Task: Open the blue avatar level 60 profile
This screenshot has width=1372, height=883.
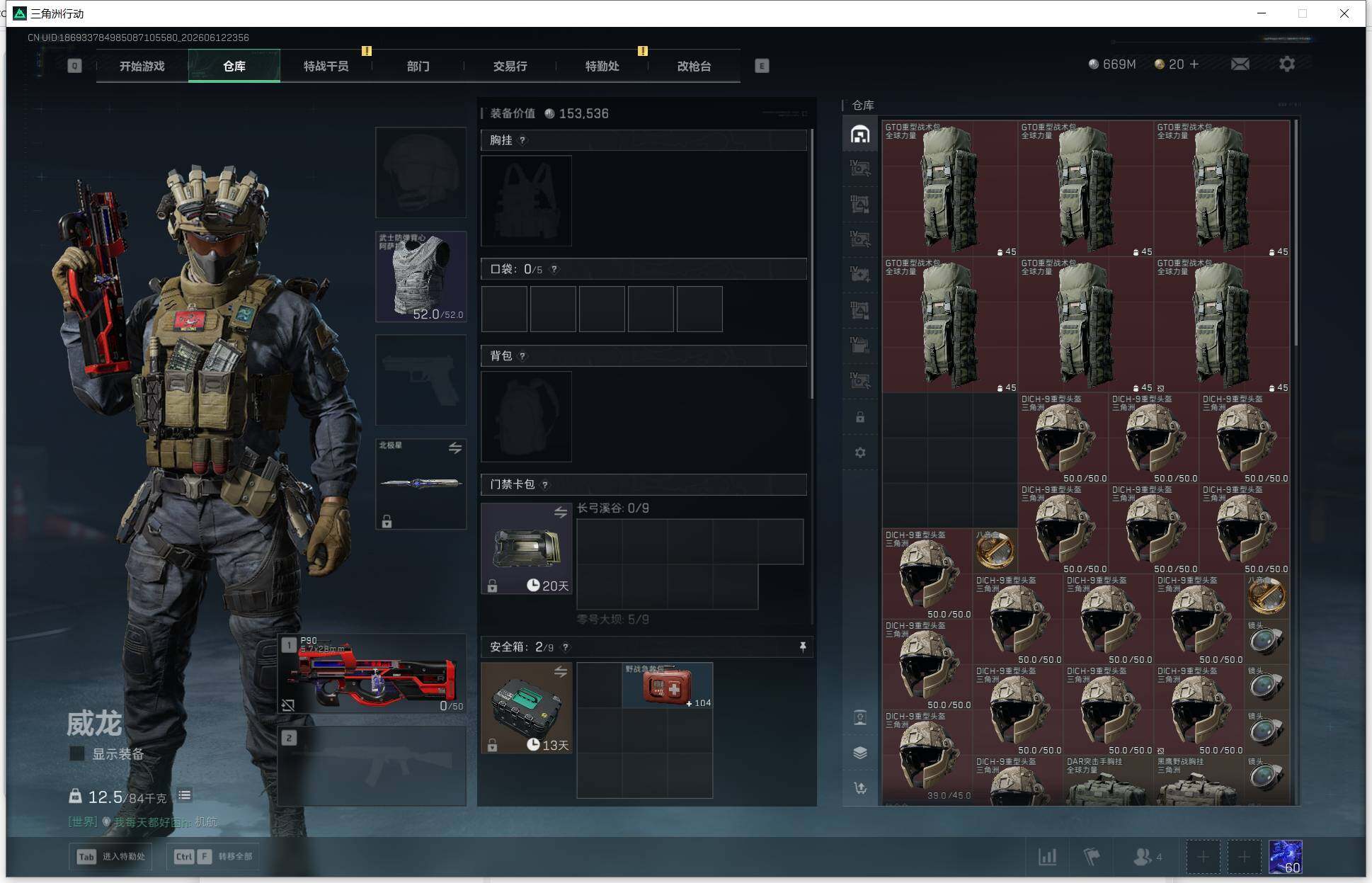Action: tap(1285, 857)
